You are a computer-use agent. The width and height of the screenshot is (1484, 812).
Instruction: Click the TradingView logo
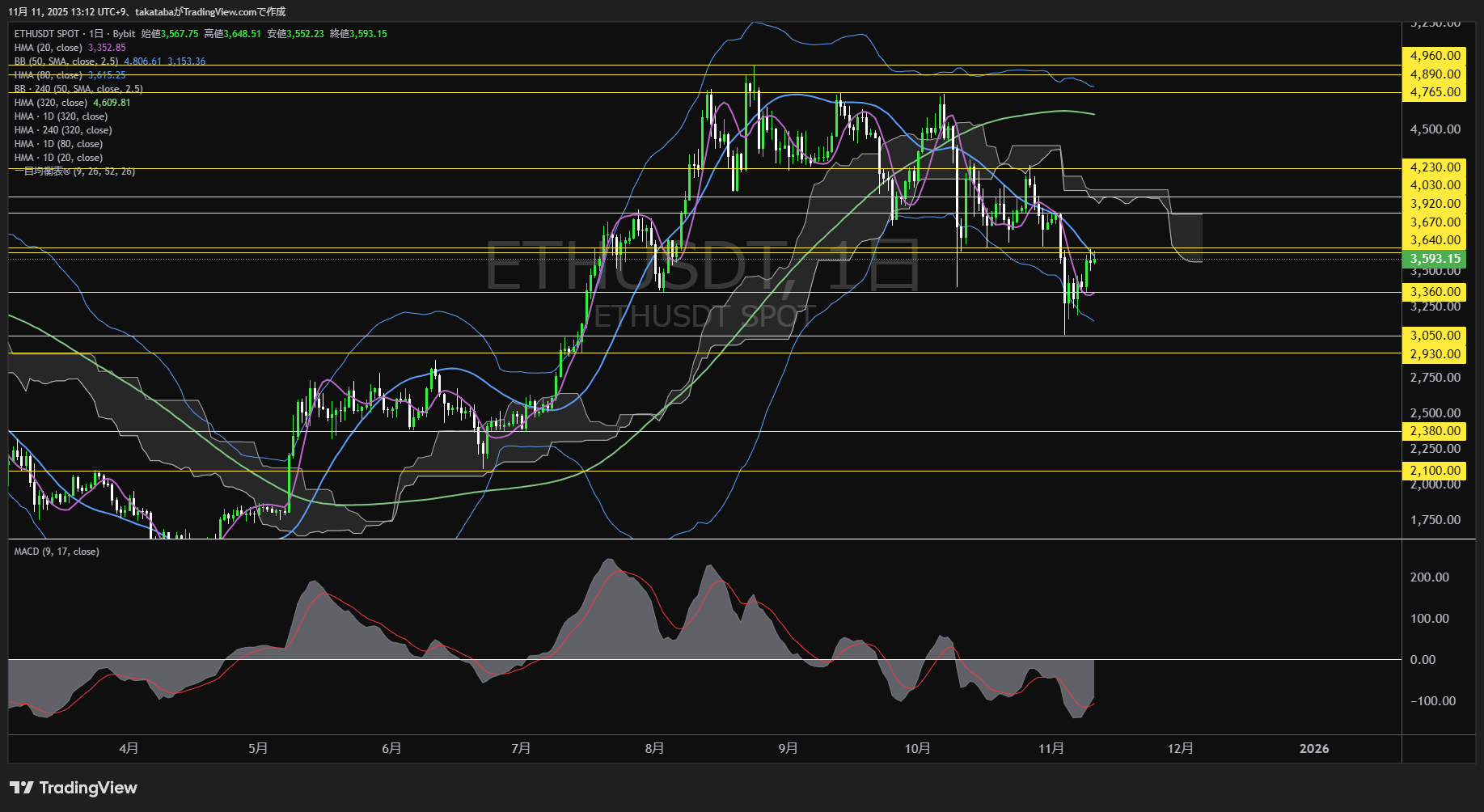tap(73, 787)
